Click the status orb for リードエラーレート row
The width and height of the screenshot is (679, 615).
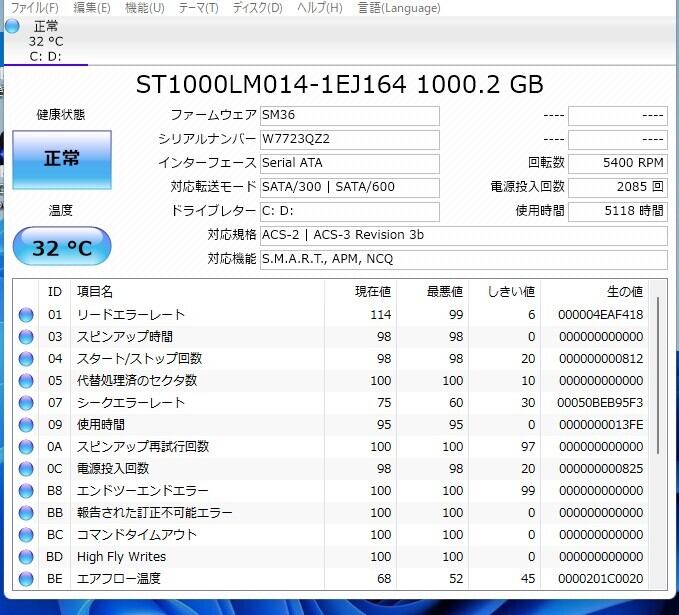26,315
